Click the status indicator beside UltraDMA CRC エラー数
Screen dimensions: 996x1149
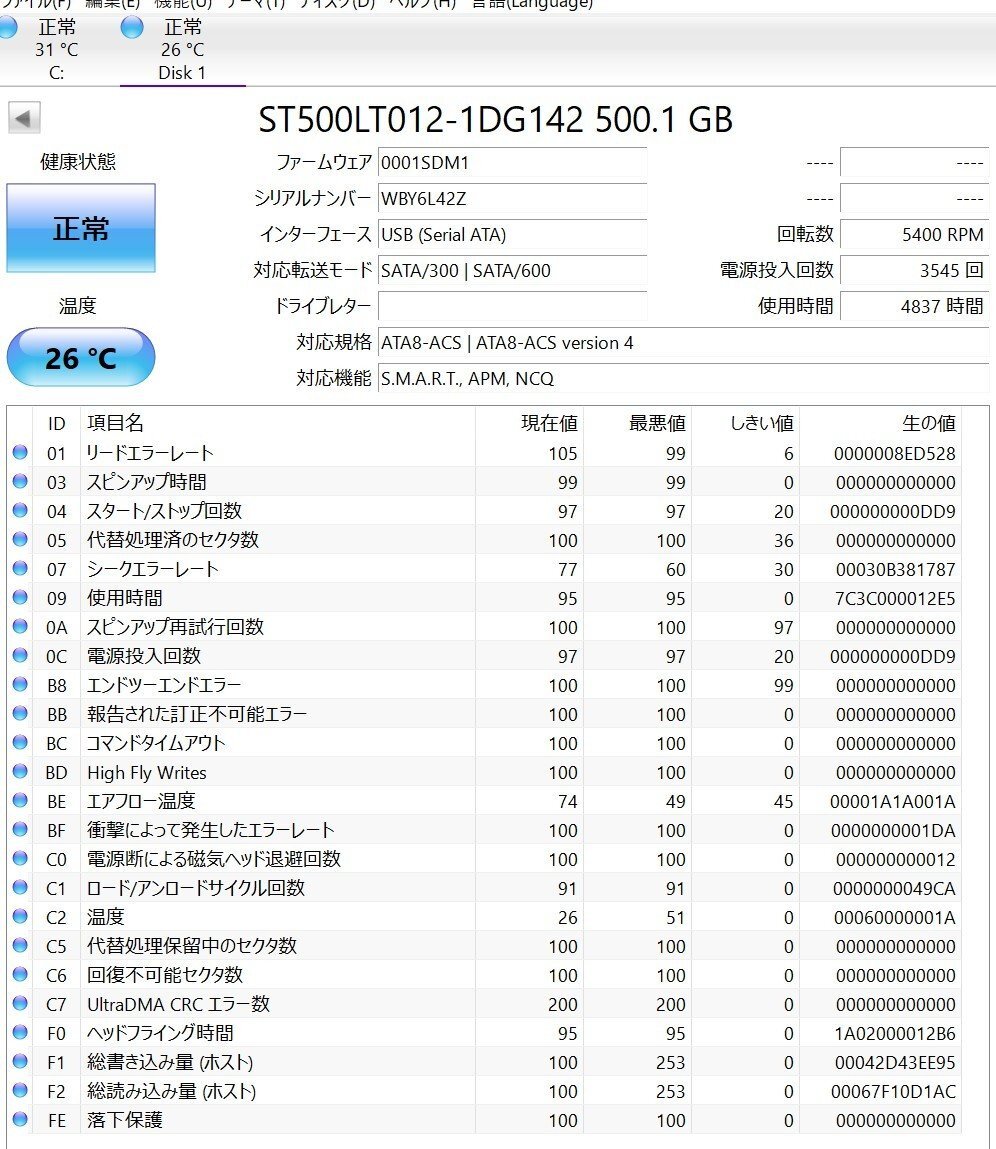click(22, 1004)
